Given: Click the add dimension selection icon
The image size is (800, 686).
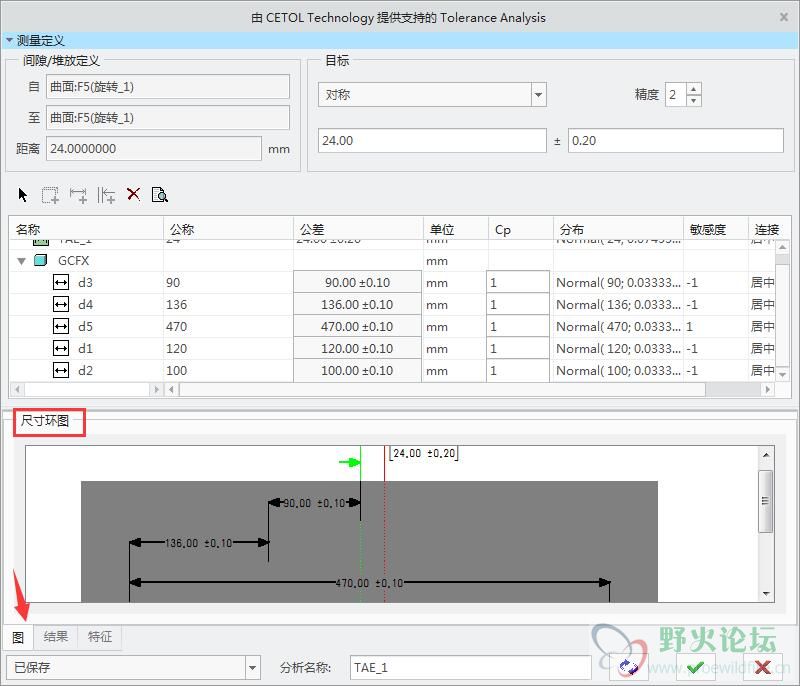Looking at the screenshot, I should pos(50,195).
